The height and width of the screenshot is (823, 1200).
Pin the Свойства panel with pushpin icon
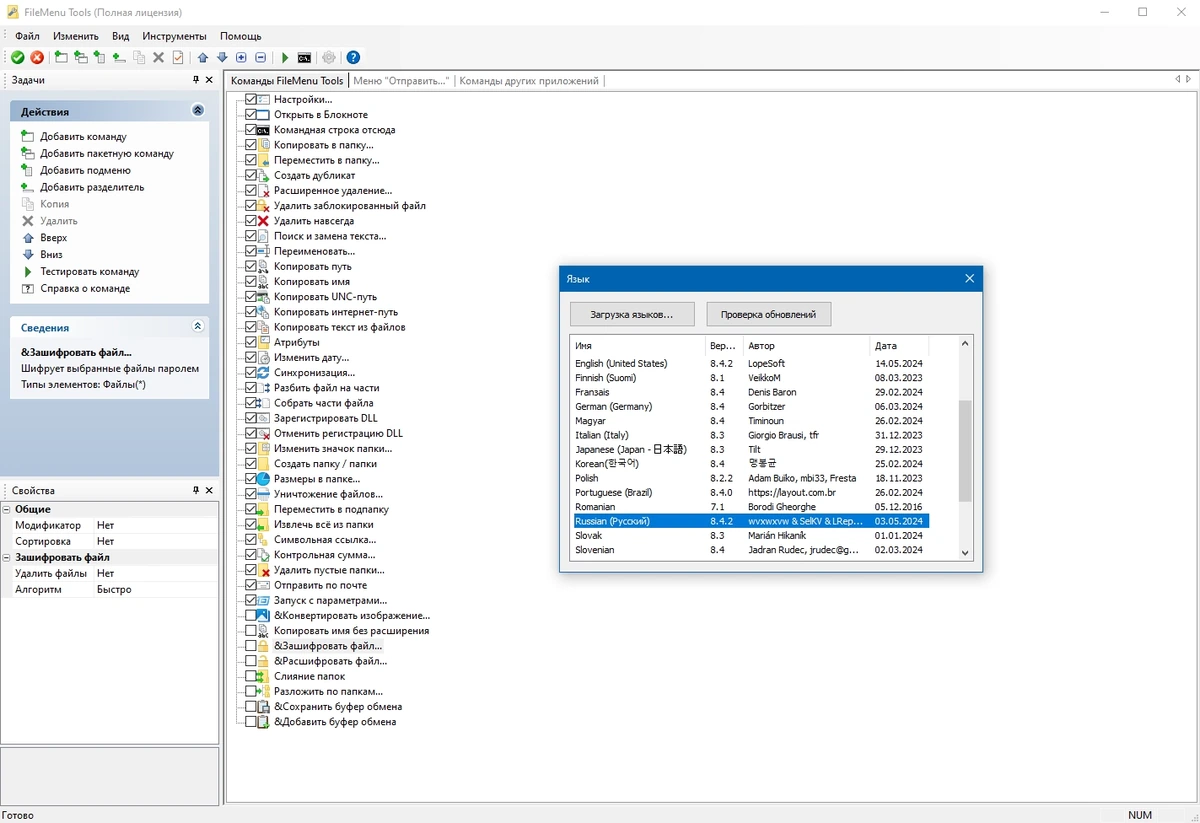pos(196,491)
